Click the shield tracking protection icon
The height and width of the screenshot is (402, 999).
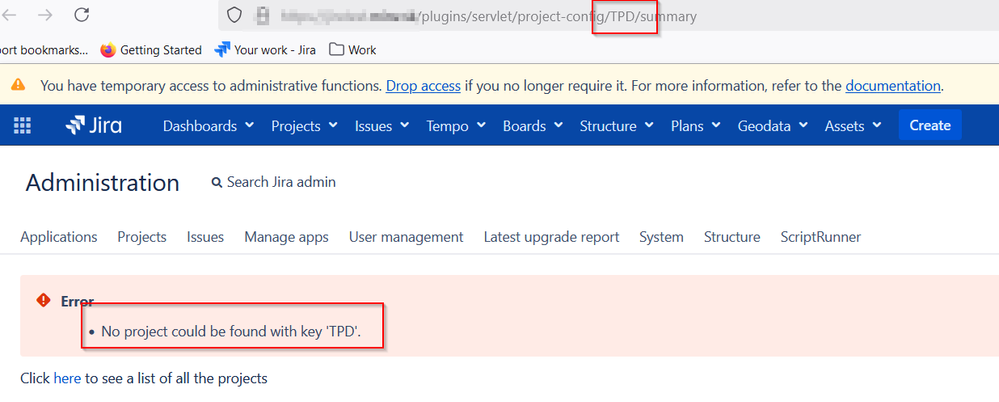(234, 15)
